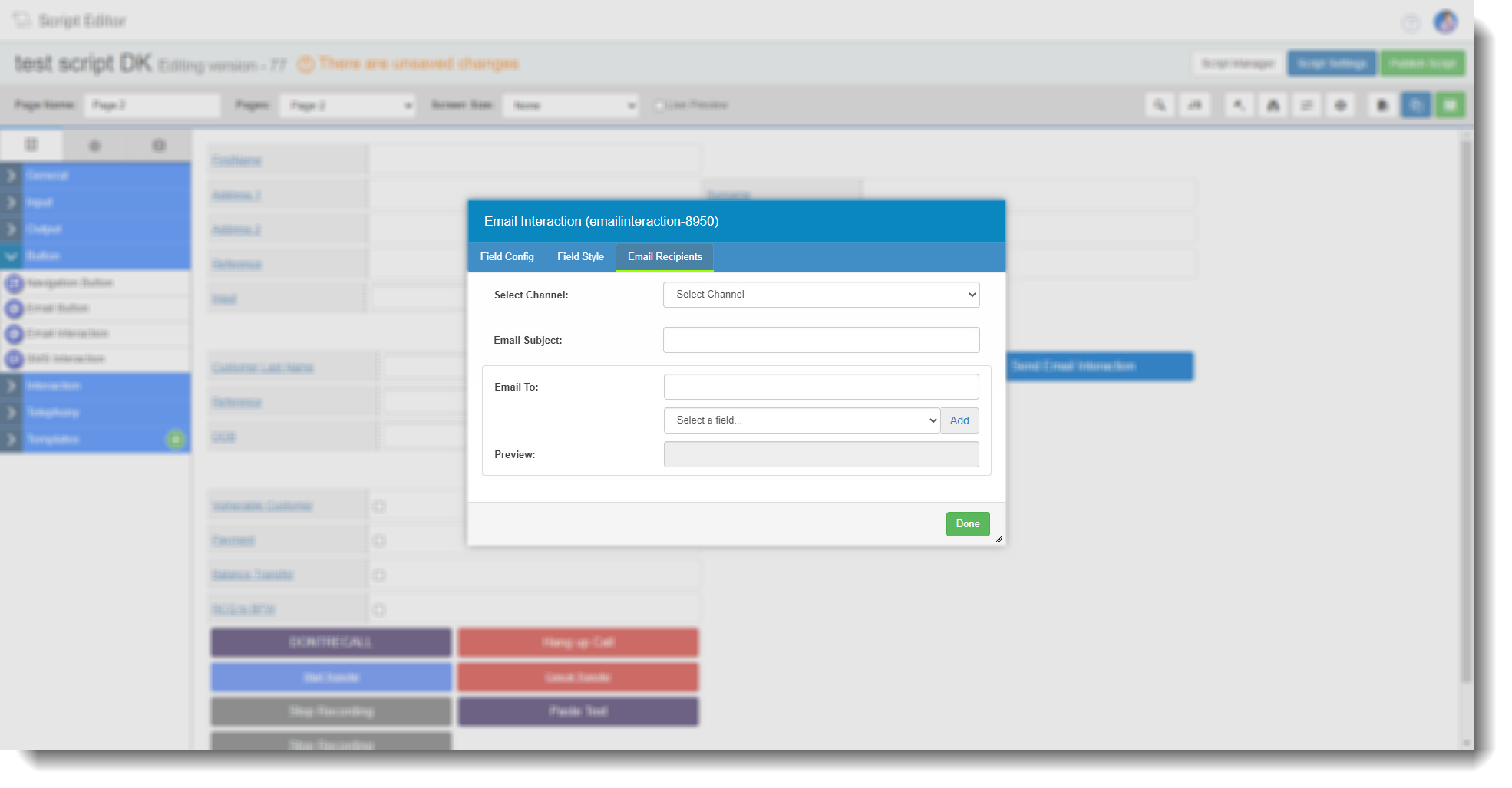Click the dialog title 'Email Interaction (emailinteraction-8950)'
The height and width of the screenshot is (788, 1512).
(x=602, y=222)
